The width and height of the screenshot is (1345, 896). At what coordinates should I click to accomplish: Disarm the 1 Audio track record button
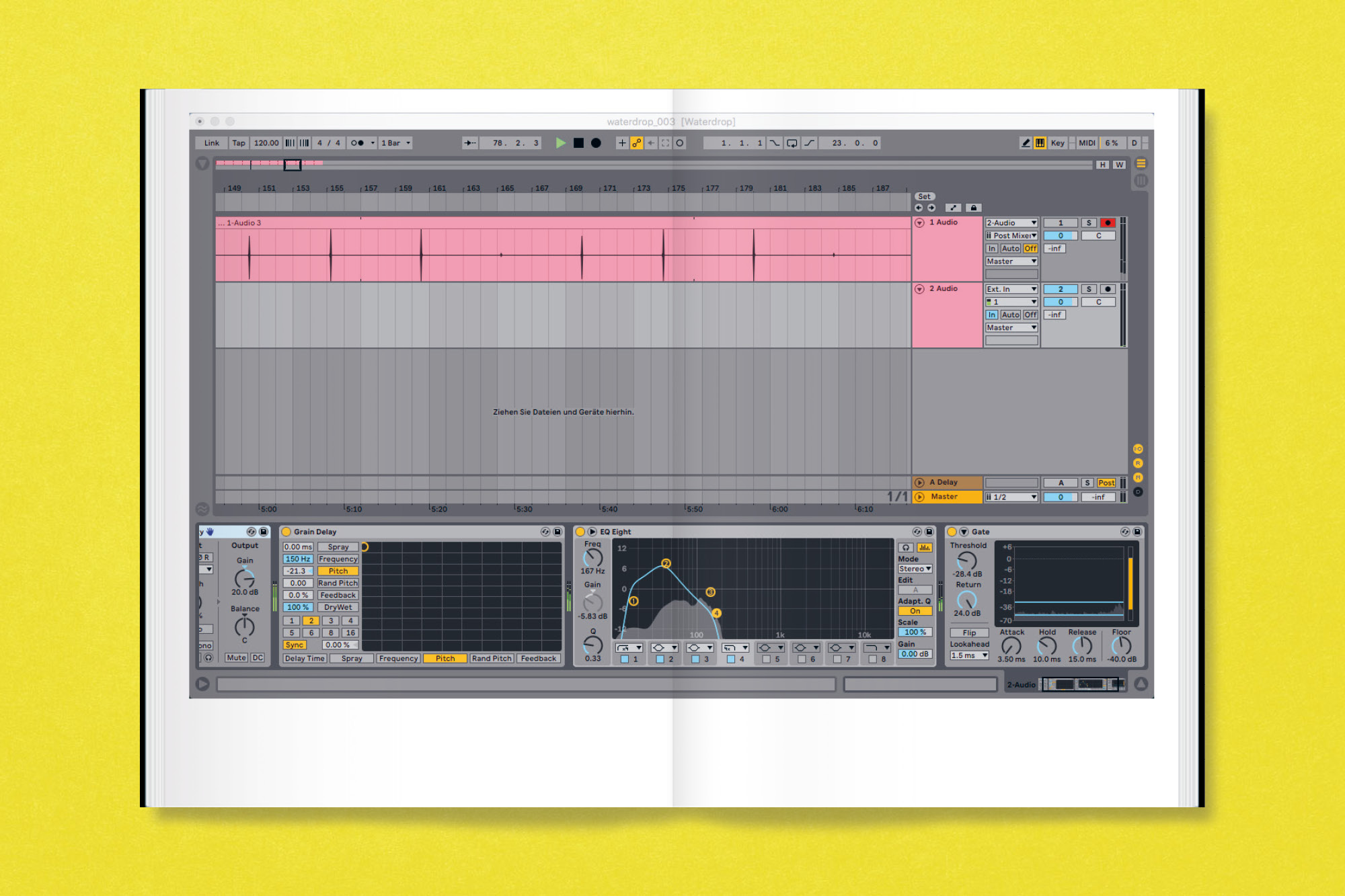tap(1107, 222)
